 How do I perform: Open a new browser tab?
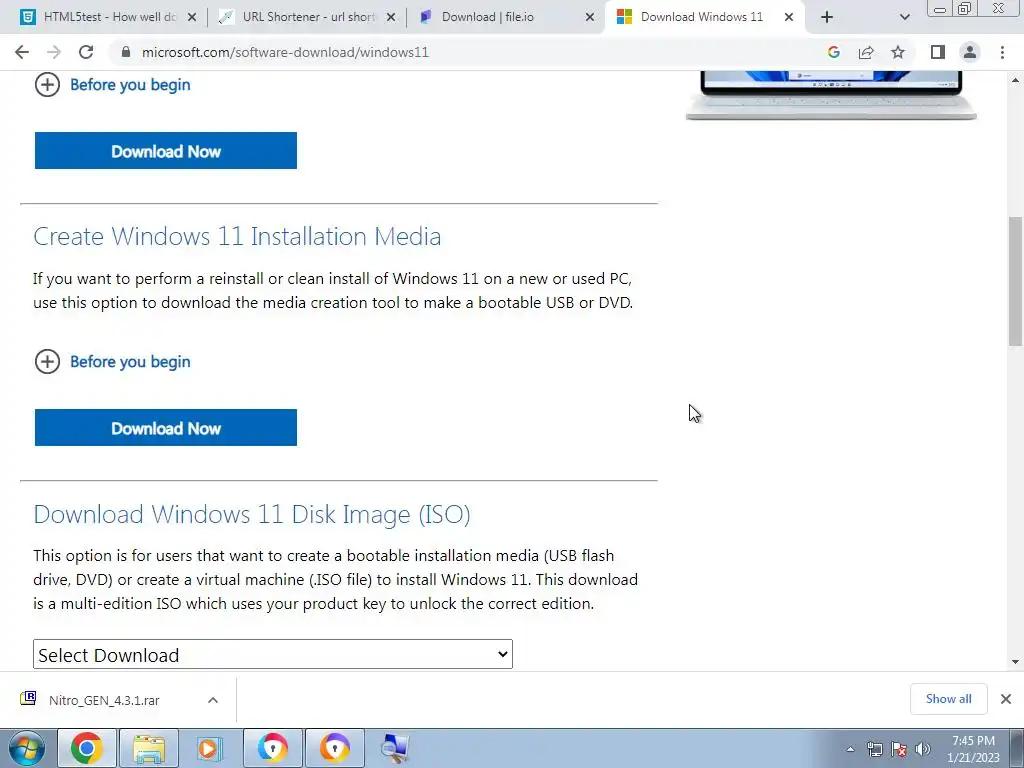(827, 17)
